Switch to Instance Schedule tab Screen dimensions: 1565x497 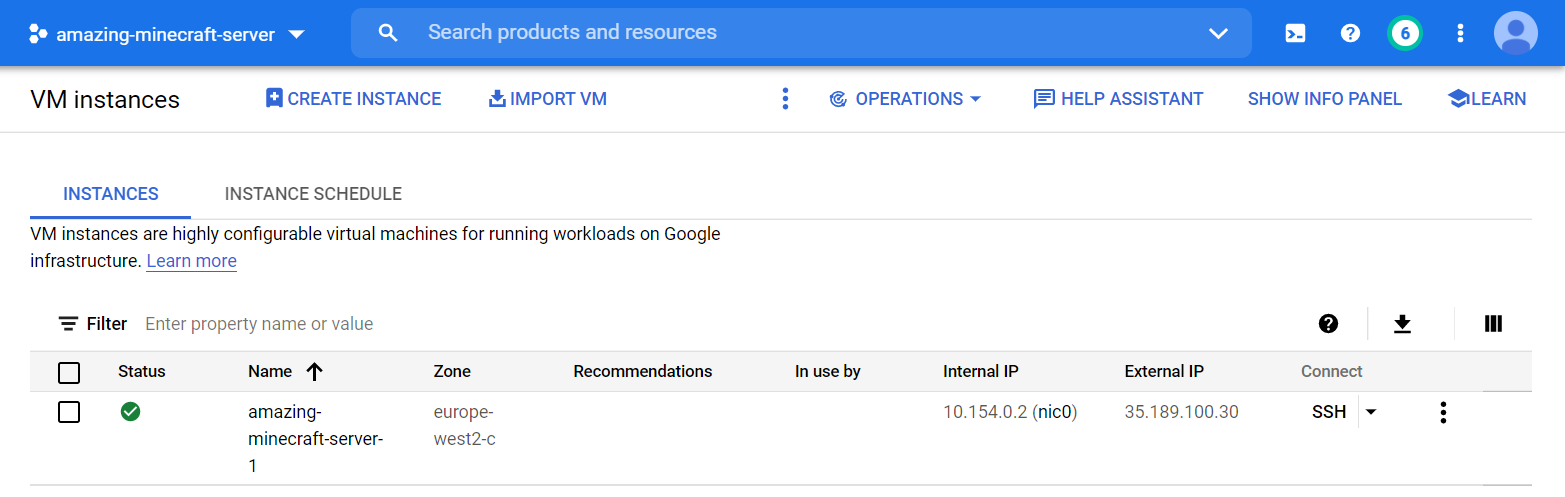pos(313,194)
